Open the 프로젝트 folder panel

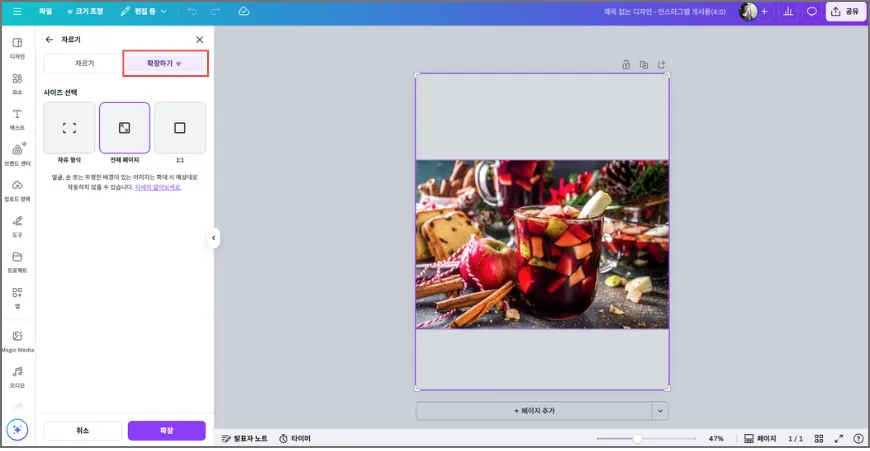tap(17, 262)
